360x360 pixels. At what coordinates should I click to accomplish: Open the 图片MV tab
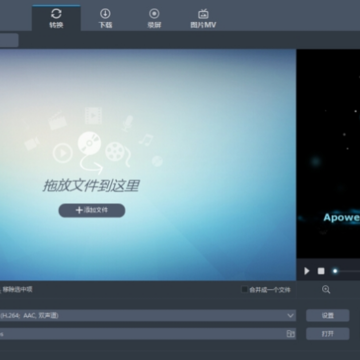pos(203,18)
